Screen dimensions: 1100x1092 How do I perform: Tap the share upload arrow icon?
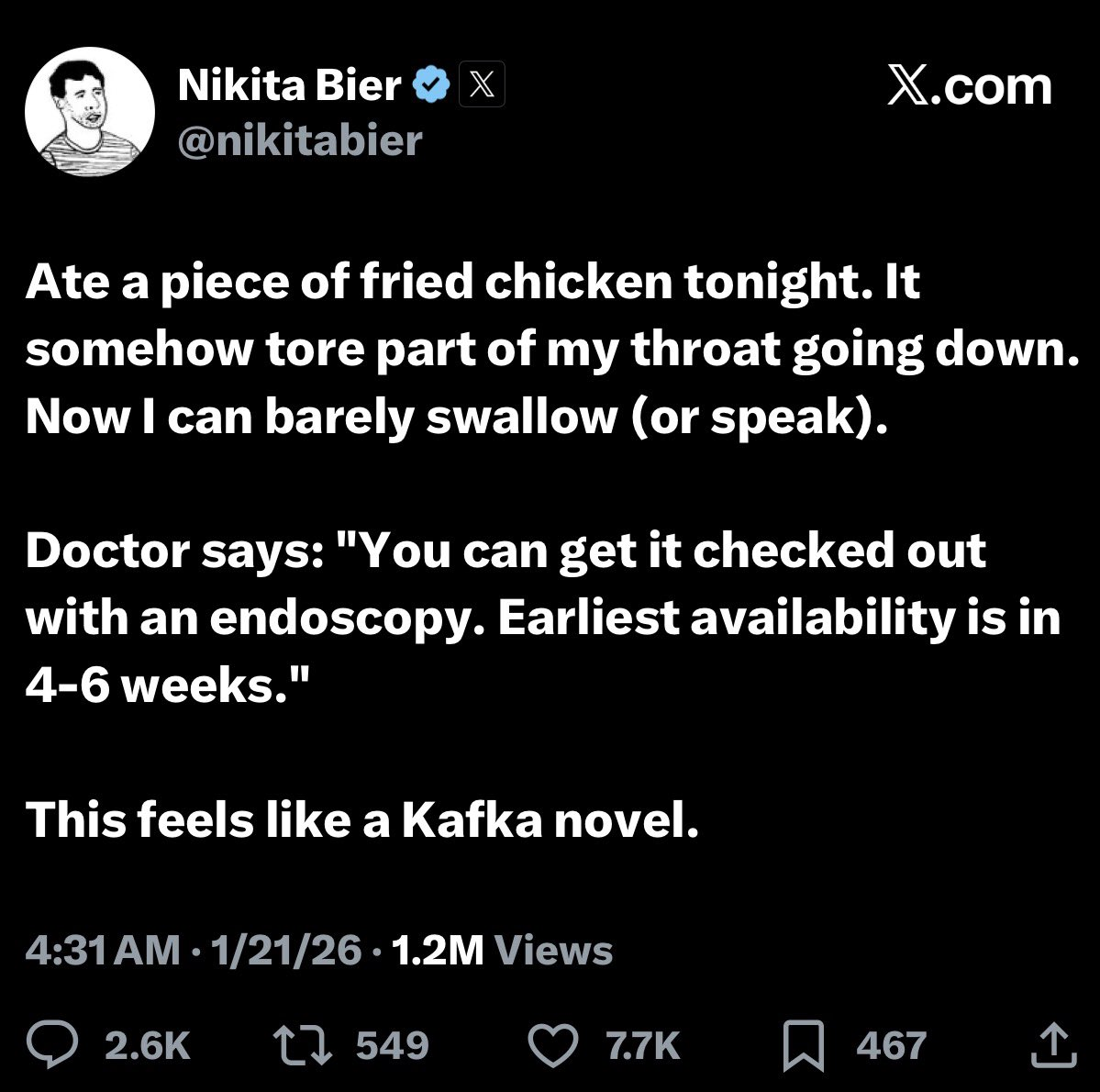click(1050, 1044)
